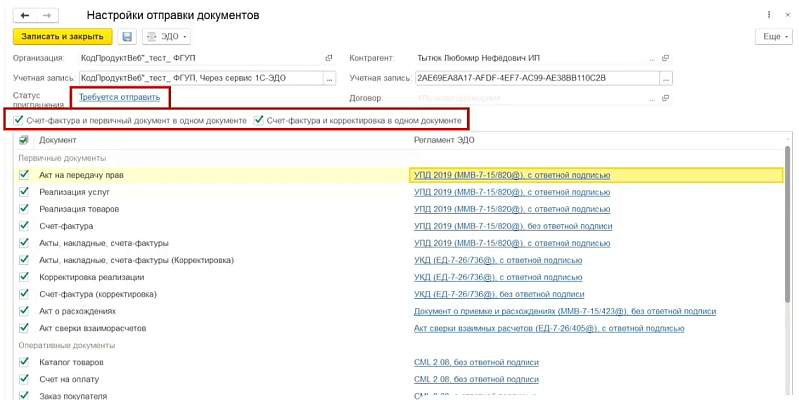Open regulation link for Реализация товаров
The width and height of the screenshot is (799, 400).
click(x=512, y=209)
